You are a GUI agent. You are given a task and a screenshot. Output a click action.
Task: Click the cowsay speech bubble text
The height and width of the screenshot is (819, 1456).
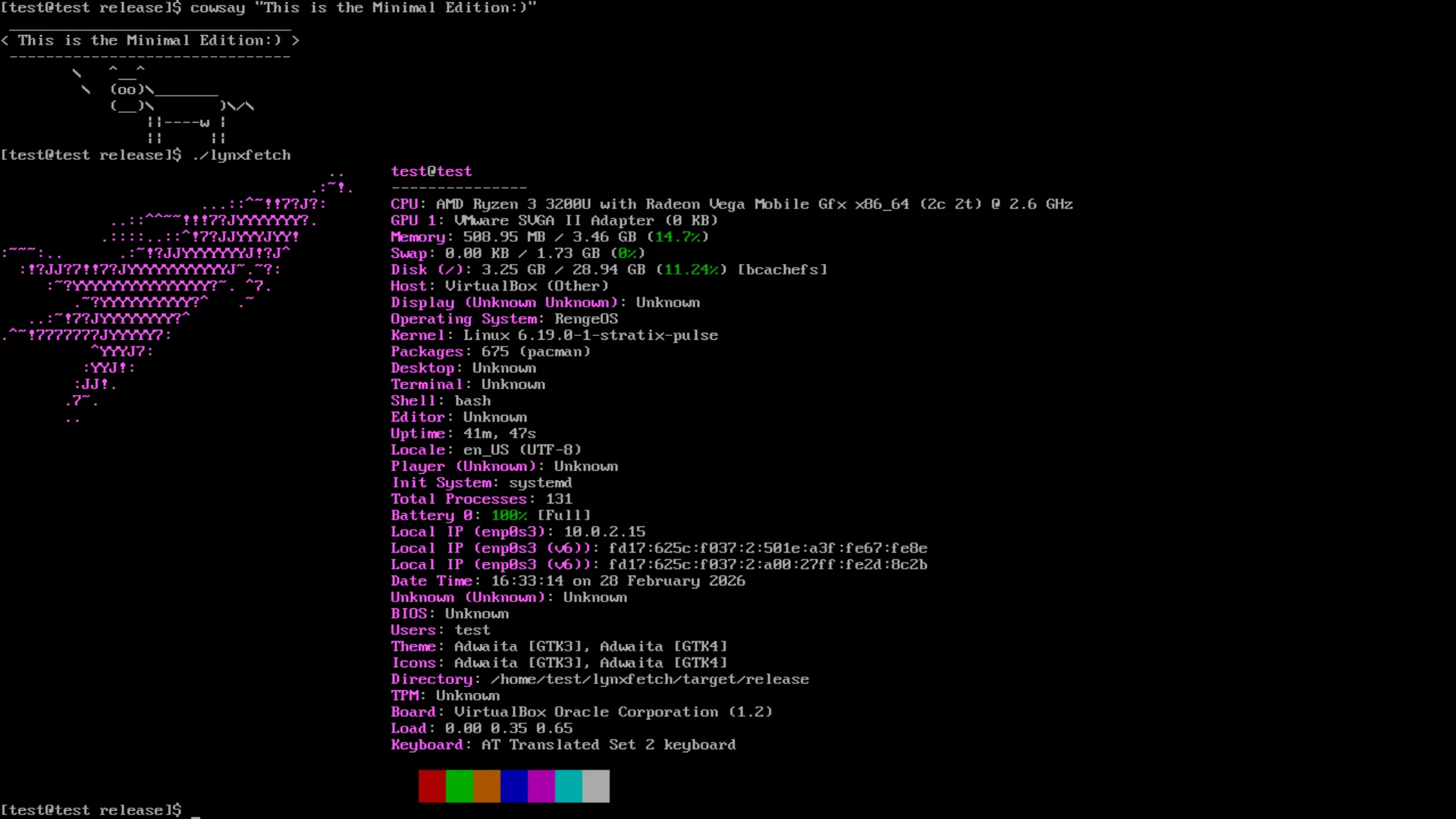149,40
